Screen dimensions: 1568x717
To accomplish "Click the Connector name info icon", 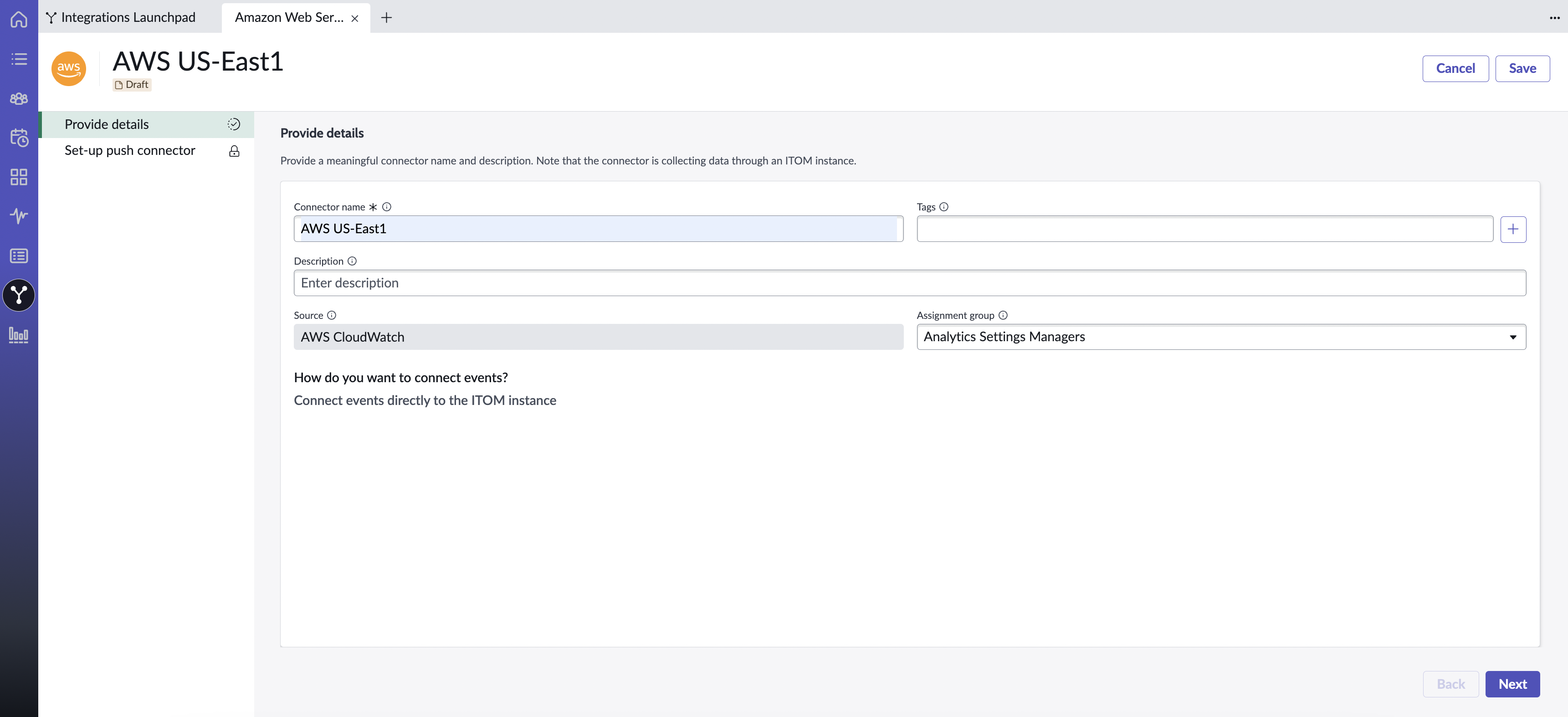I will (x=386, y=207).
